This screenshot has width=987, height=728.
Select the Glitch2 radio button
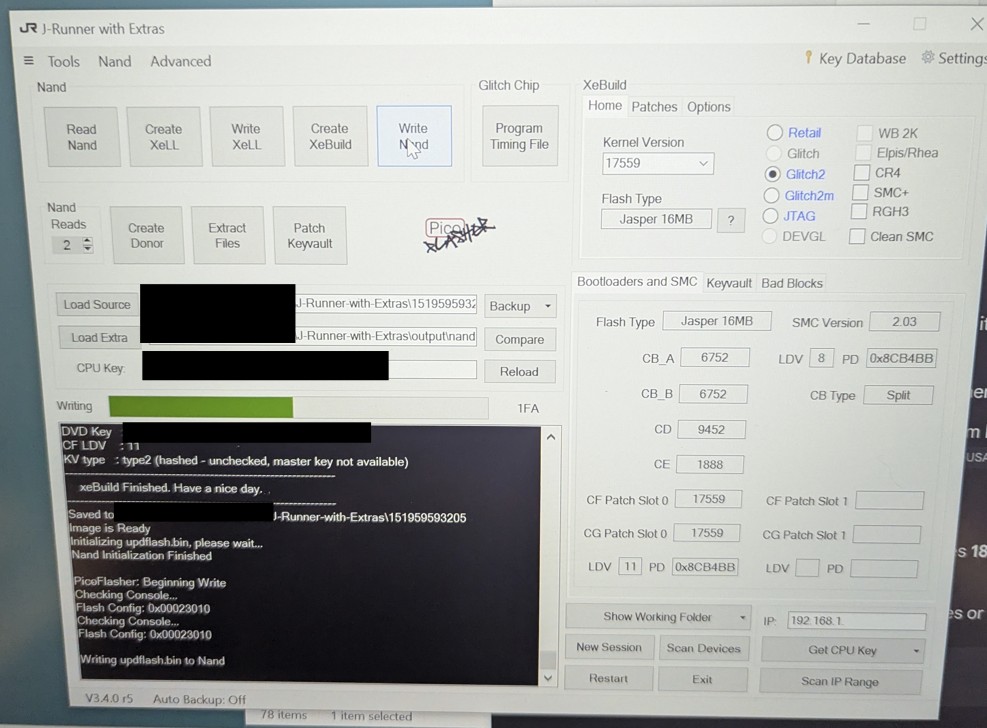772,174
